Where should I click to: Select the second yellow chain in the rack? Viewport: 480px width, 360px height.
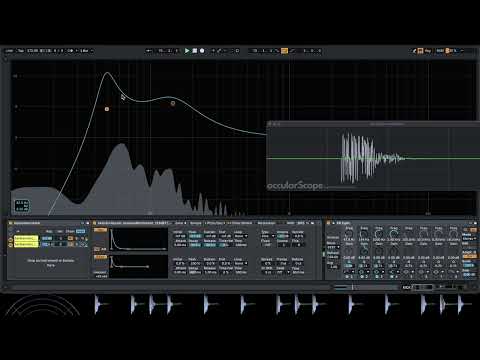pos(26,244)
